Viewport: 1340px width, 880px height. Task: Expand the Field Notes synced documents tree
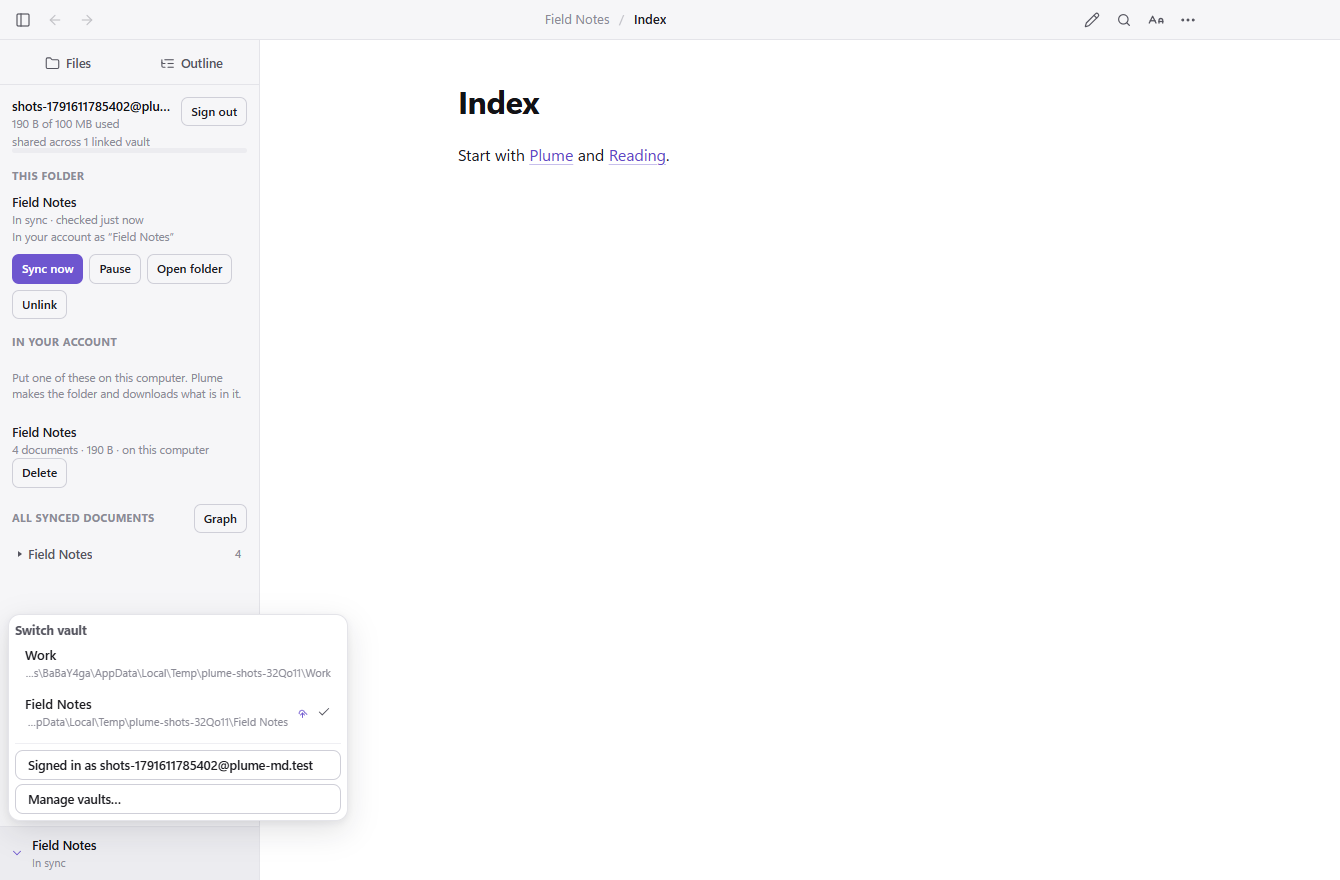click(19, 554)
